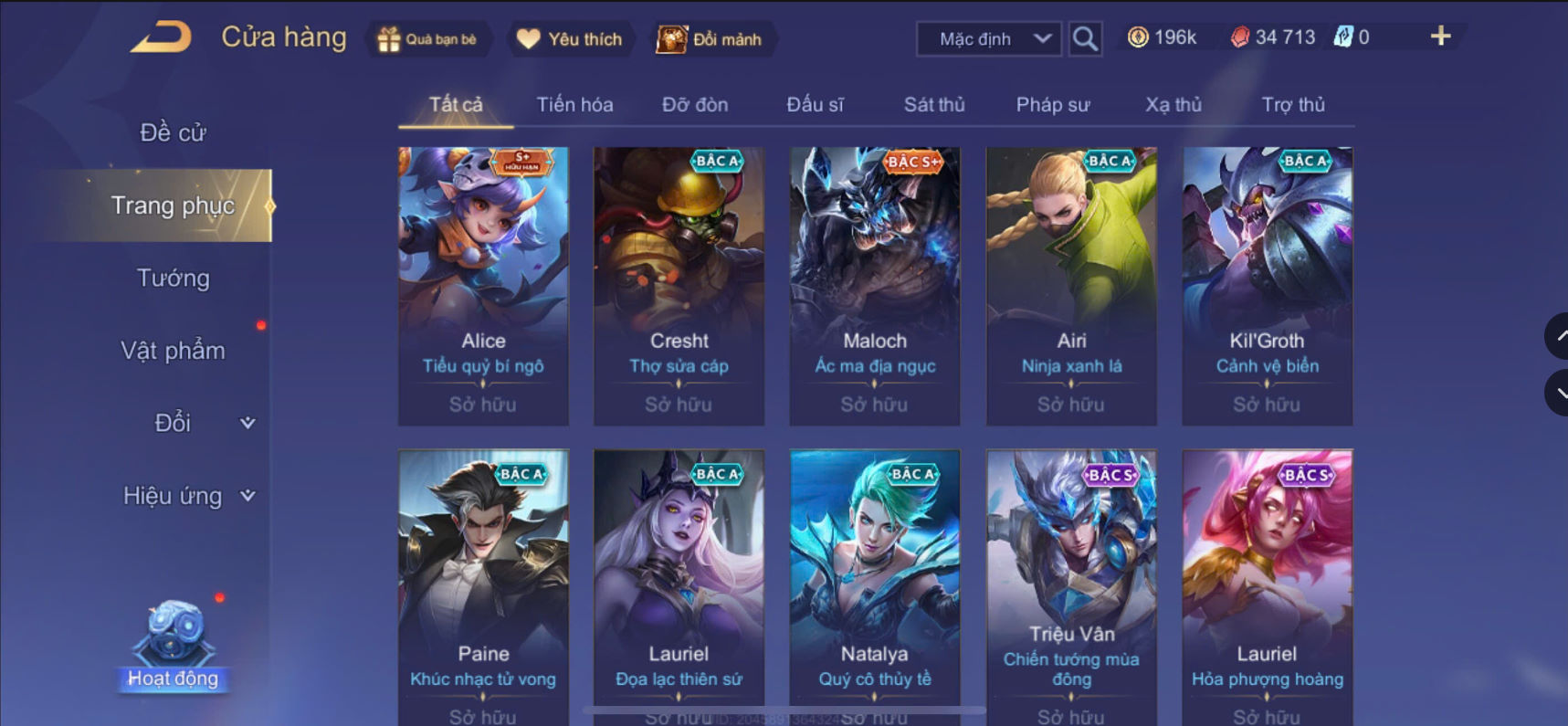Screen dimensions: 1568x726
Task: Open the Đổi mảnh fragment exchange icon
Action: click(671, 39)
